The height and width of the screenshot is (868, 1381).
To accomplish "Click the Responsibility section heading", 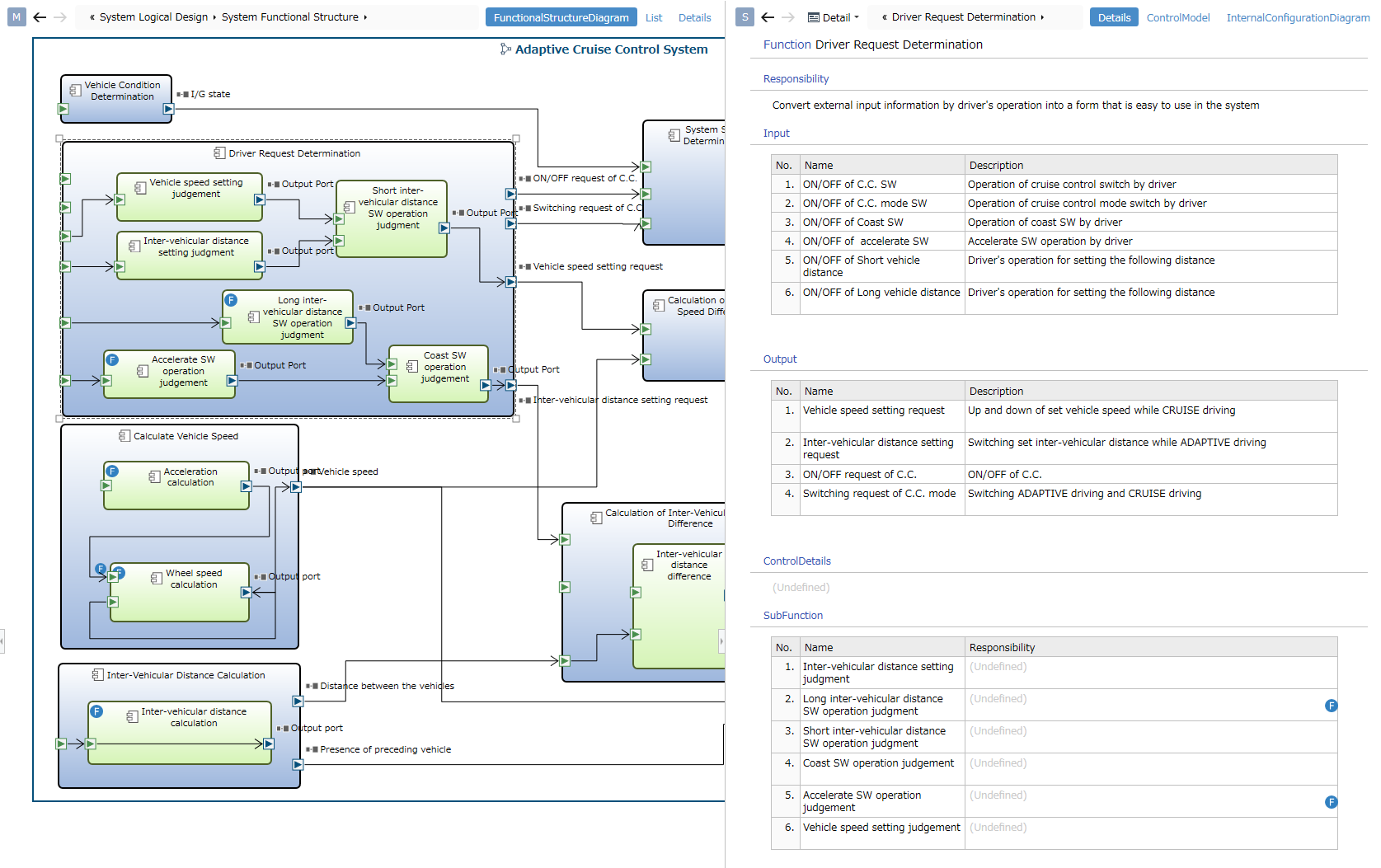I will click(796, 79).
